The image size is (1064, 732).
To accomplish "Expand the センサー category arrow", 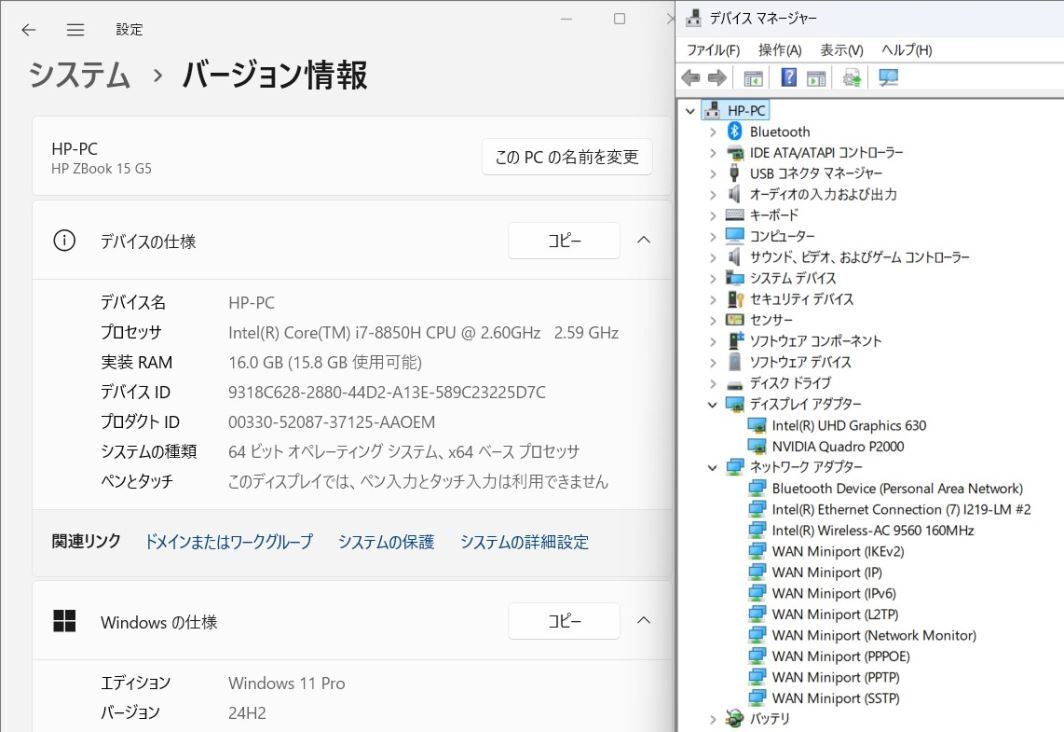I will [x=712, y=320].
